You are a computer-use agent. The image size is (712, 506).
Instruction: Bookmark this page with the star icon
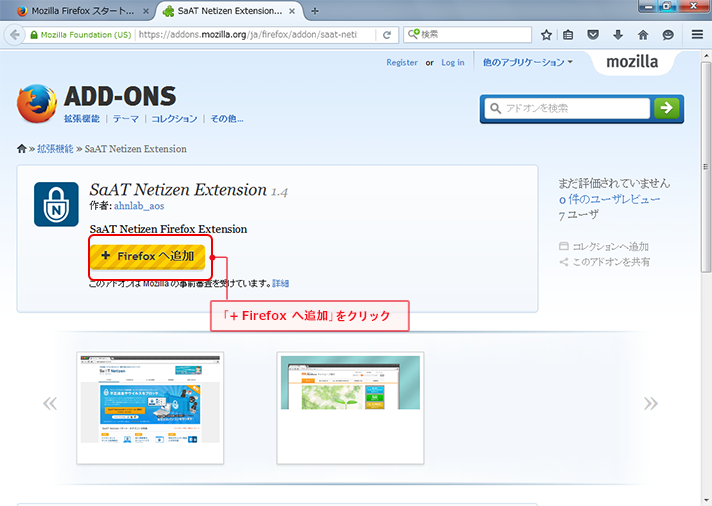click(546, 35)
